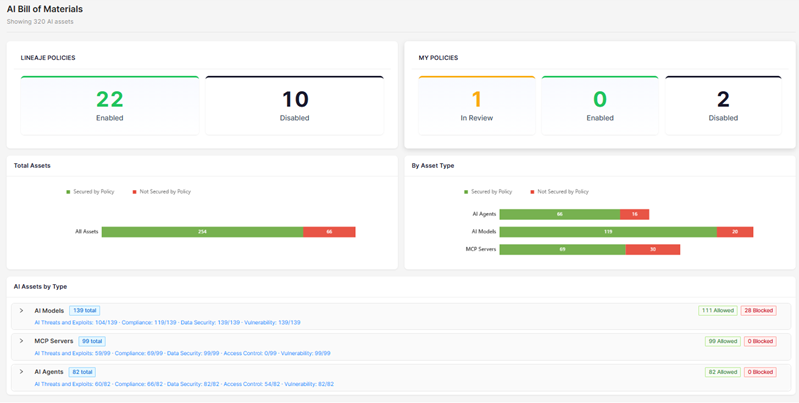Open the 10 Disabled Lineaje policies card
This screenshot has height=403, width=799.
(294, 105)
